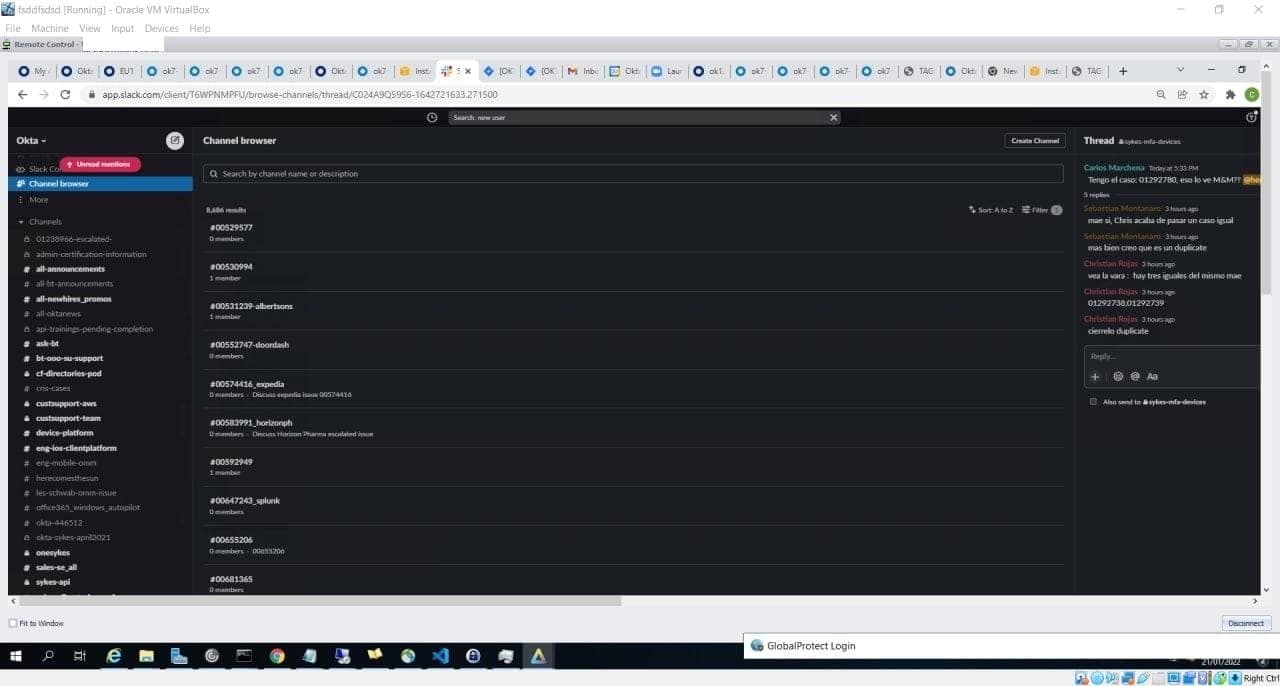Viewport: 1280px width, 686px height.
Task: Enable the Fit to Window checkbox
Action: 12,623
